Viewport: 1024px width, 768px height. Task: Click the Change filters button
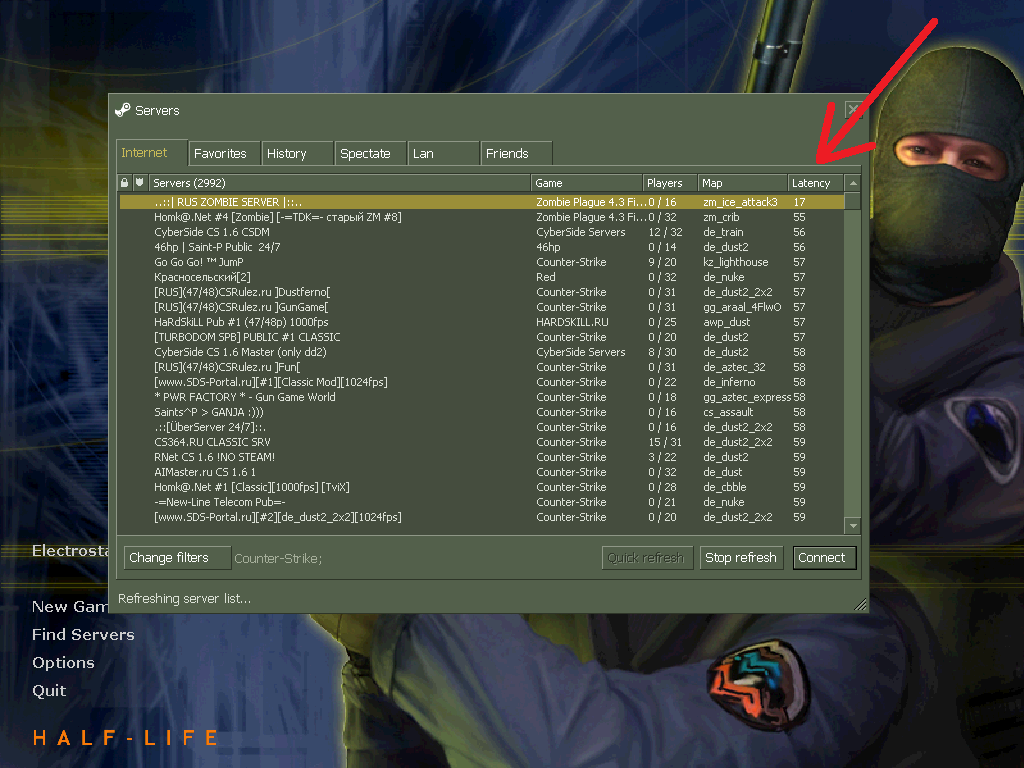click(x=177, y=558)
